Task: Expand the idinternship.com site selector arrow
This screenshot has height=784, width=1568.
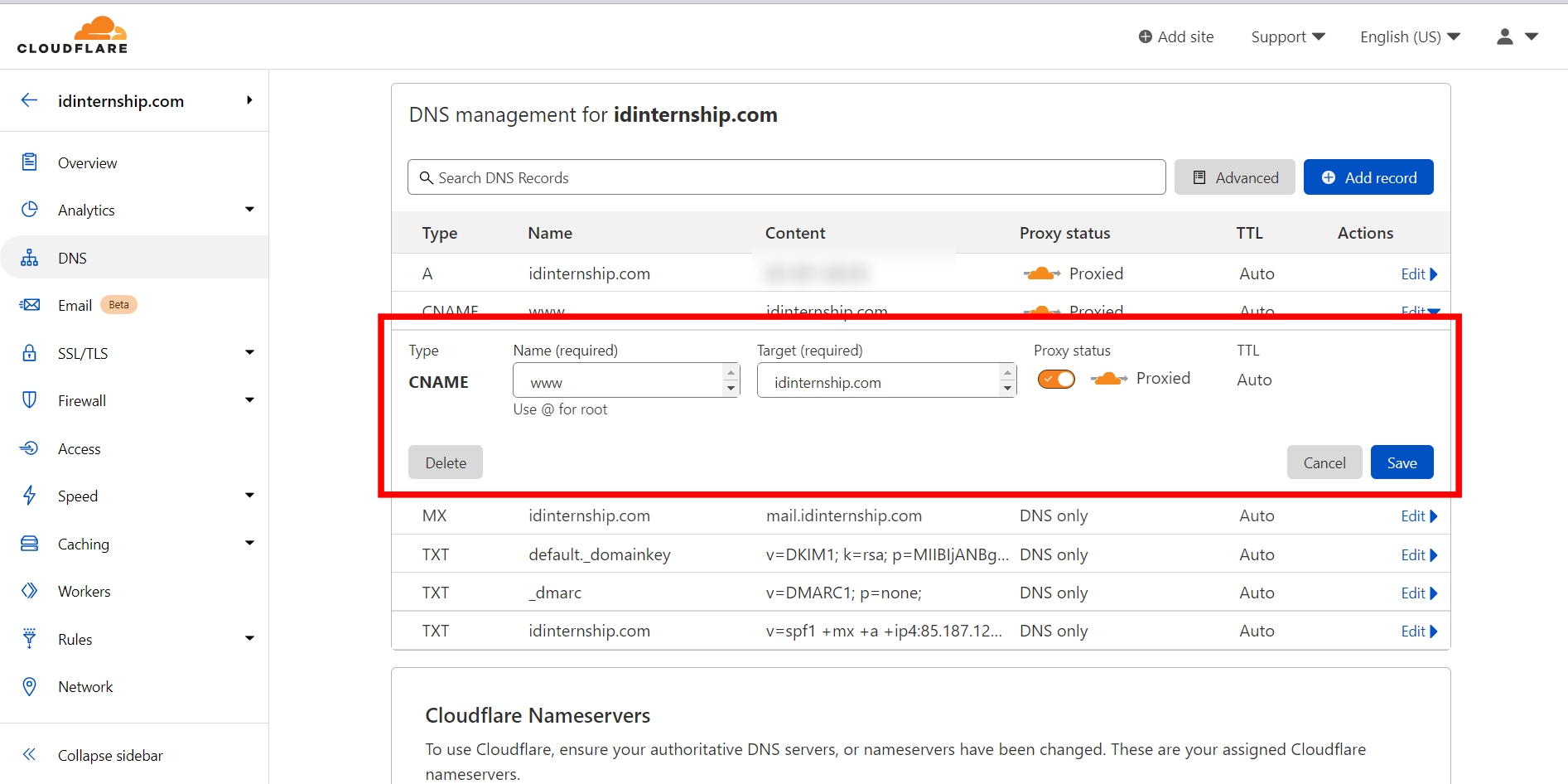Action: (x=249, y=100)
